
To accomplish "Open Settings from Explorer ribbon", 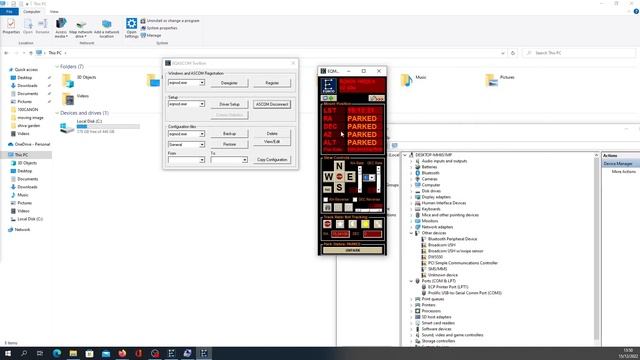I will pyautogui.click(x=131, y=28).
